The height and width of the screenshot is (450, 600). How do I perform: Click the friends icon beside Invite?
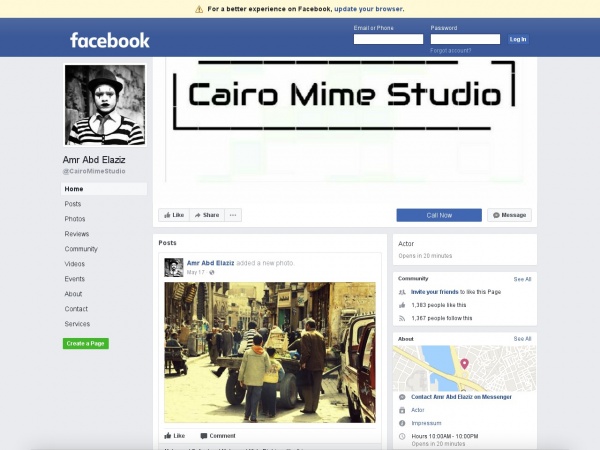[402, 292]
